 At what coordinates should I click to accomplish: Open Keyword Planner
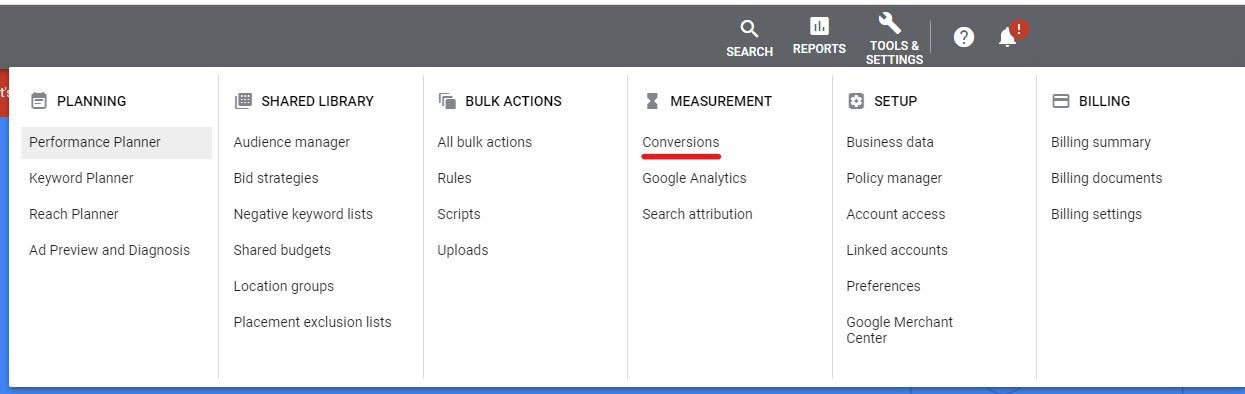tap(81, 178)
